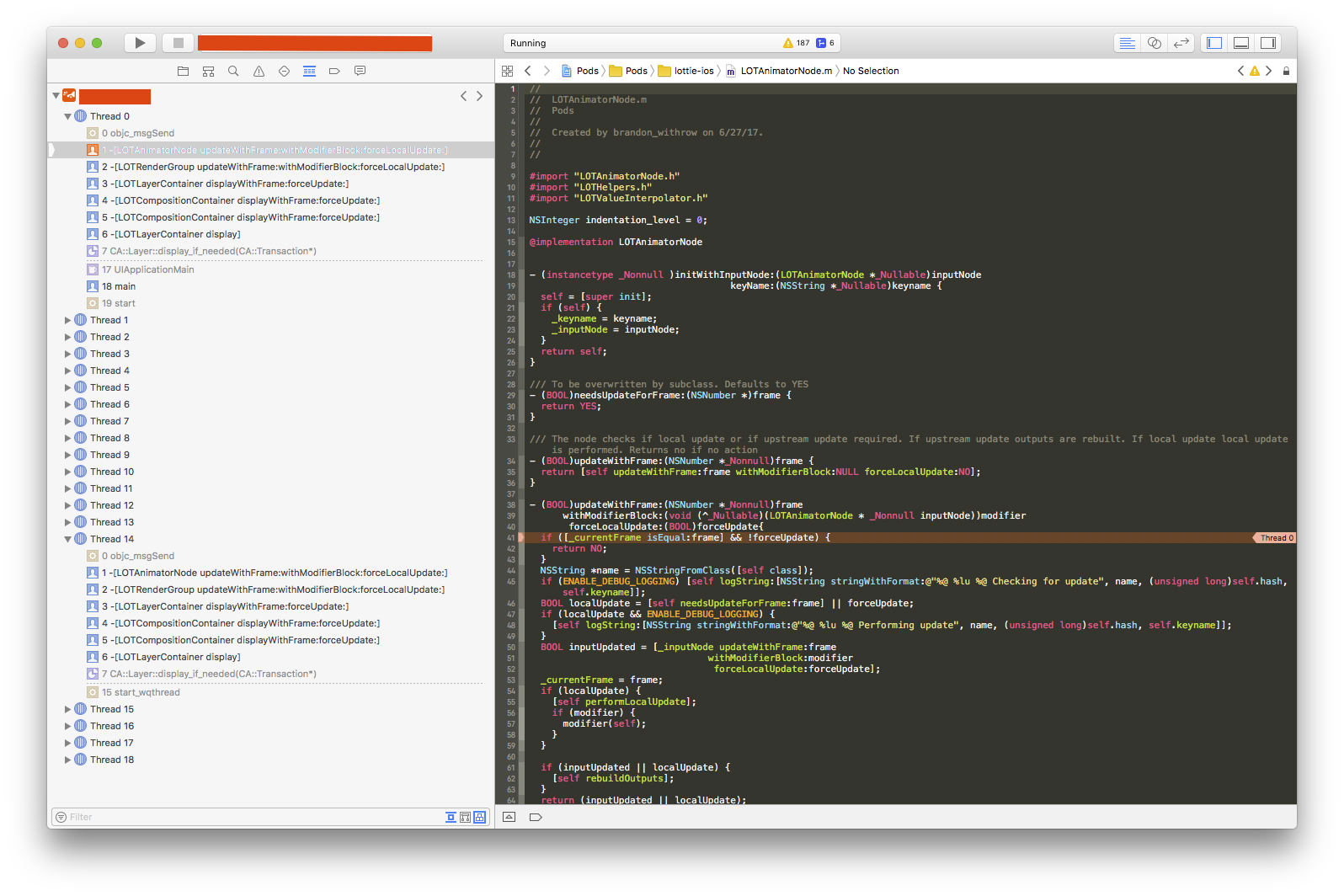Click the show debug area button below editor
Screen dimensions: 1344x896
pos(509,817)
